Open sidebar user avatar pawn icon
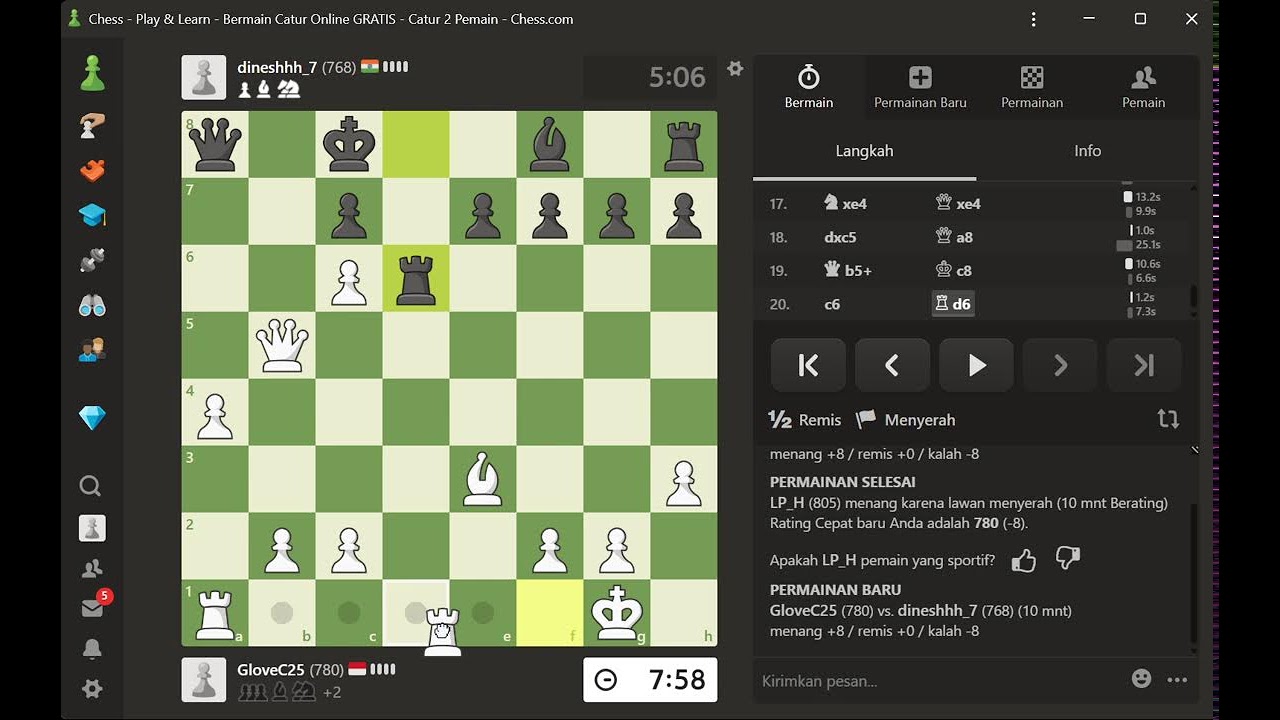Image resolution: width=1280 pixels, height=720 pixels. (92, 528)
